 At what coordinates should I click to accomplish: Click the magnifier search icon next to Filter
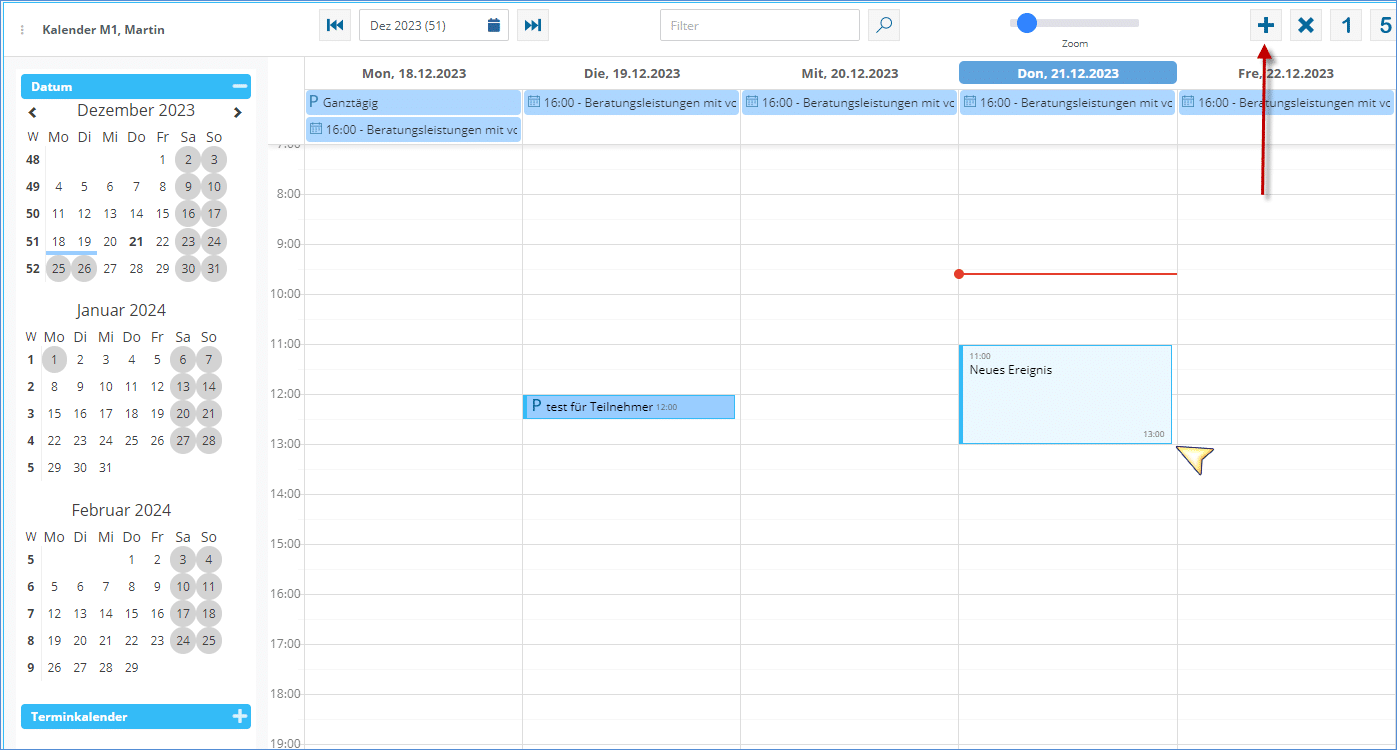pos(884,26)
